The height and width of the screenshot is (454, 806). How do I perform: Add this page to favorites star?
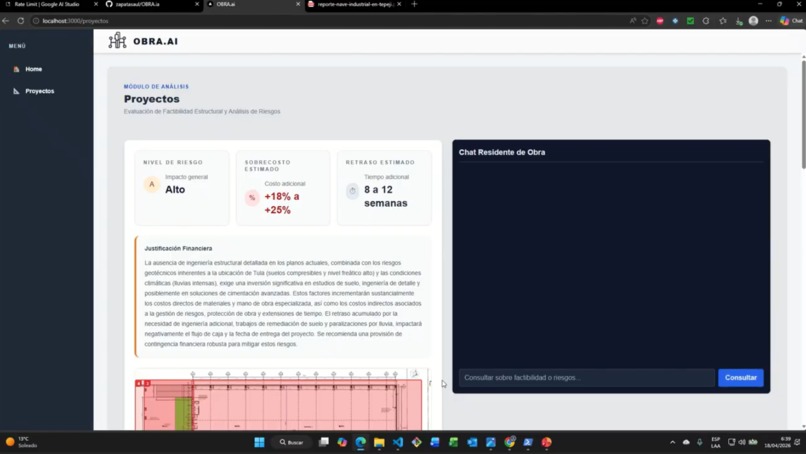tap(645, 21)
